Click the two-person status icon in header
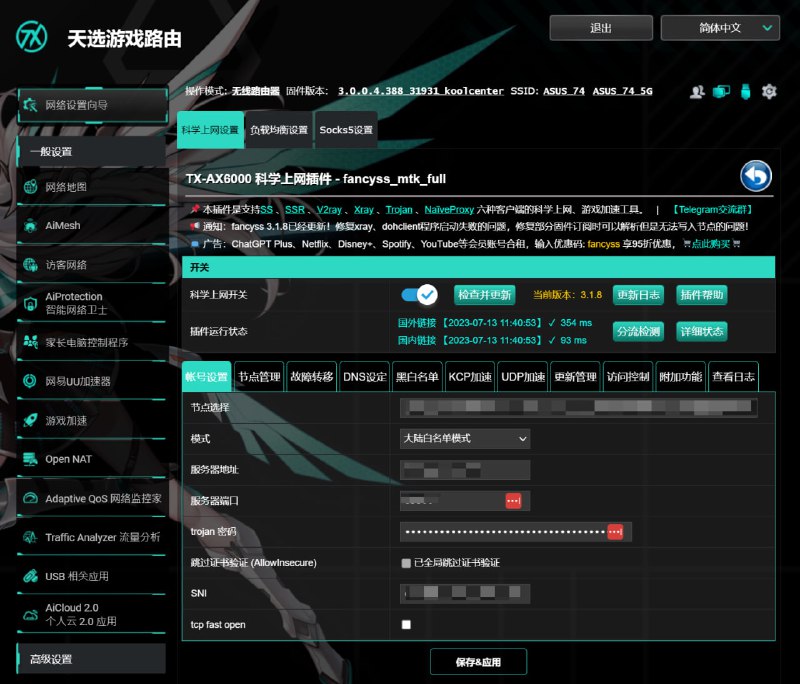This screenshot has height=684, width=800. pyautogui.click(x=697, y=91)
